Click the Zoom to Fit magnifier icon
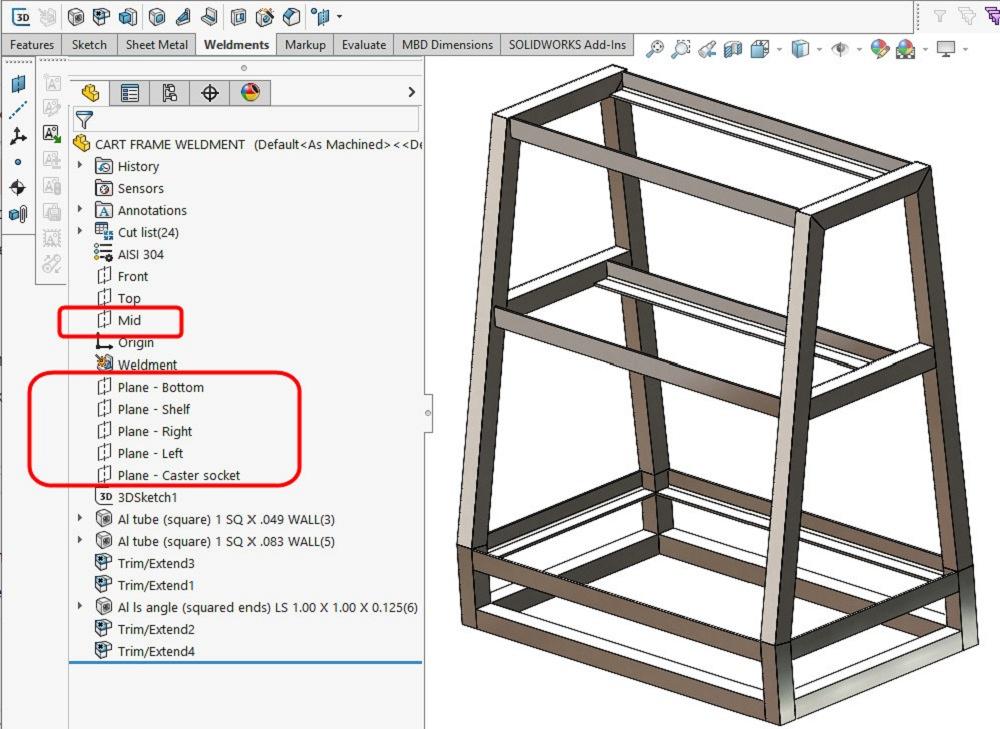 pyautogui.click(x=655, y=48)
